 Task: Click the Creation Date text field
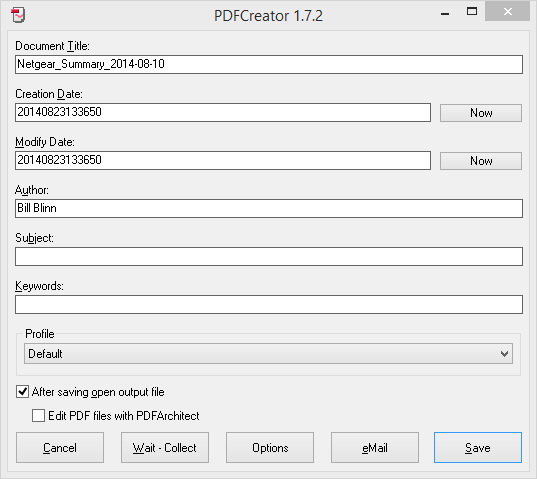tap(223, 112)
